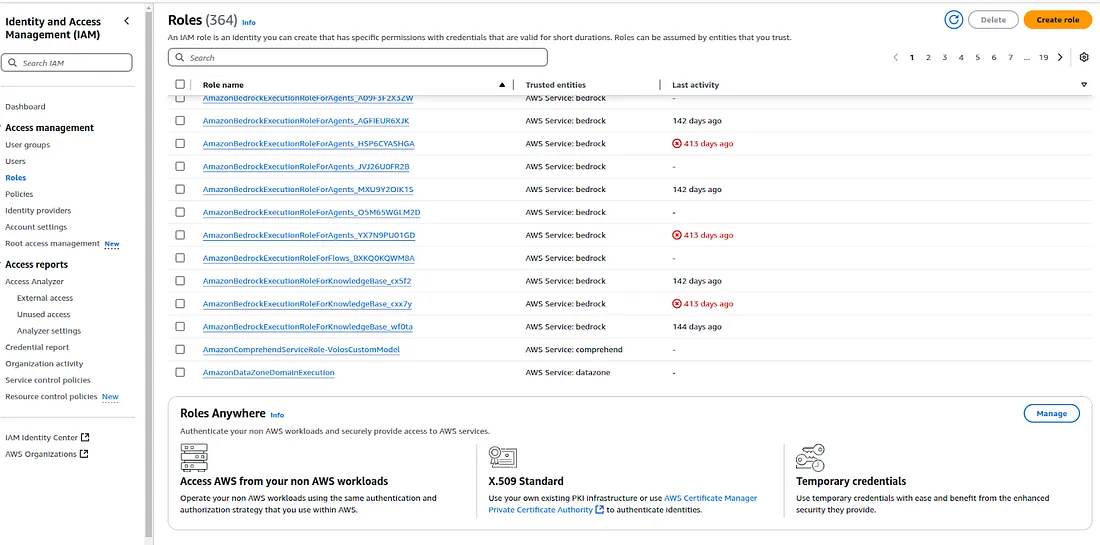Check the O5M65WGLM2D role checkbox
The height and width of the screenshot is (545, 1100).
coord(180,212)
